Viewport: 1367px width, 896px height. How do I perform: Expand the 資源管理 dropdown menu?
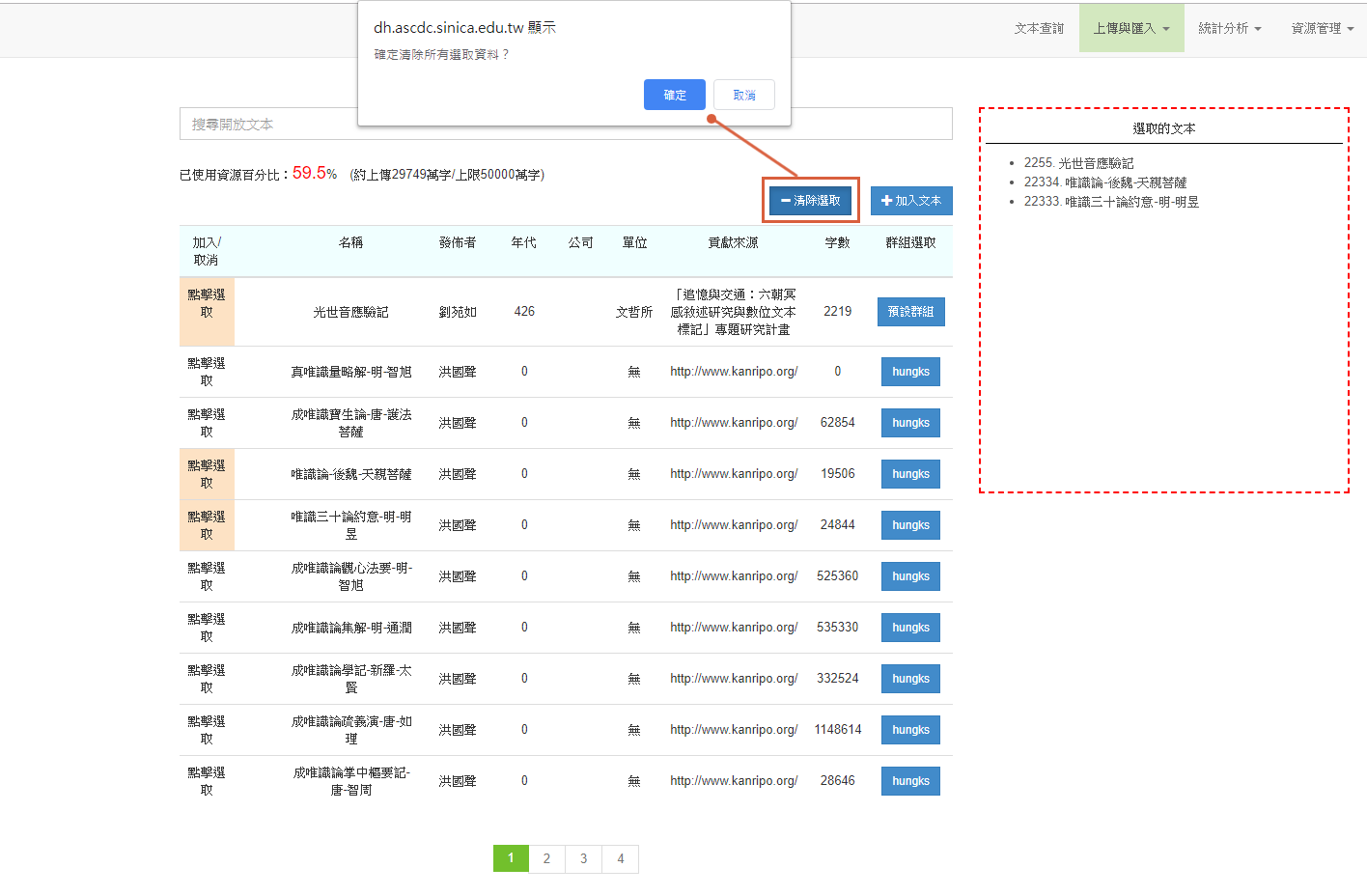tap(1322, 29)
